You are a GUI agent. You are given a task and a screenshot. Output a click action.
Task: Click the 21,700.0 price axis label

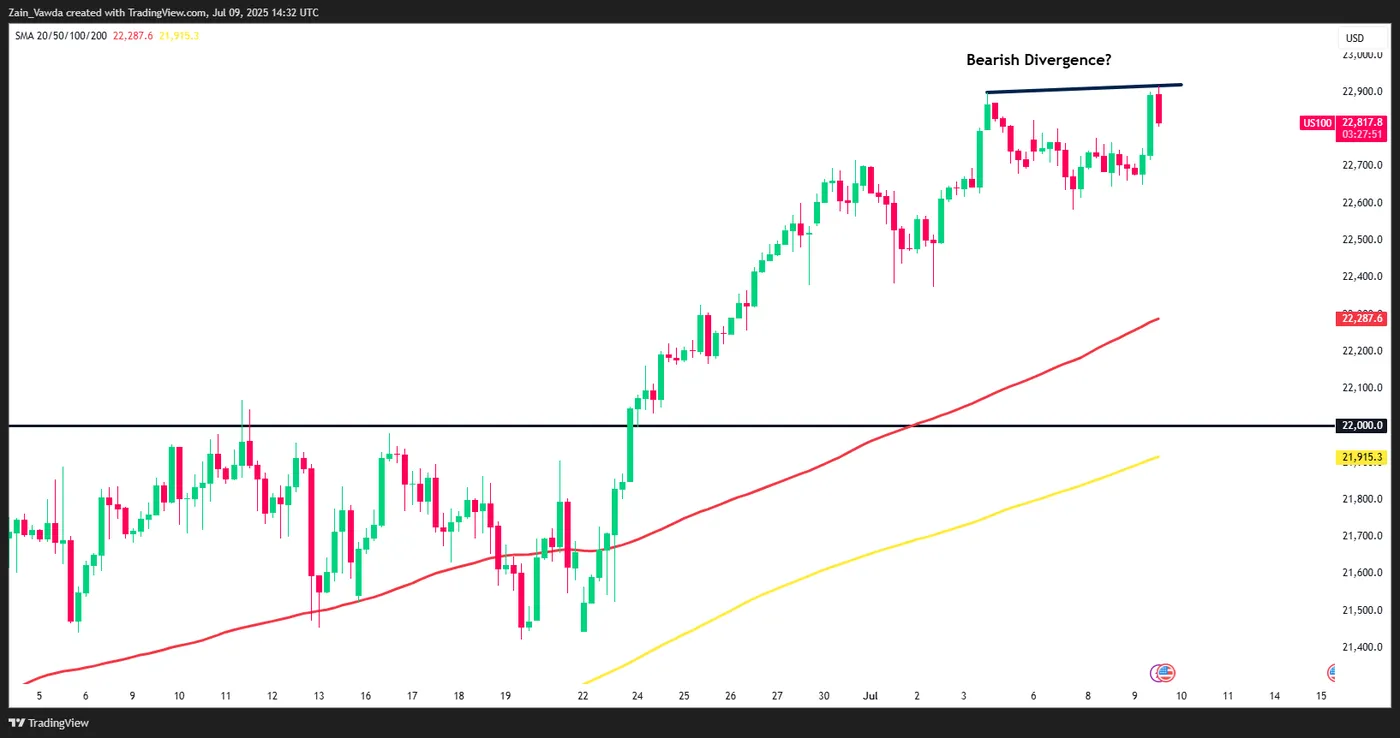pos(1364,536)
